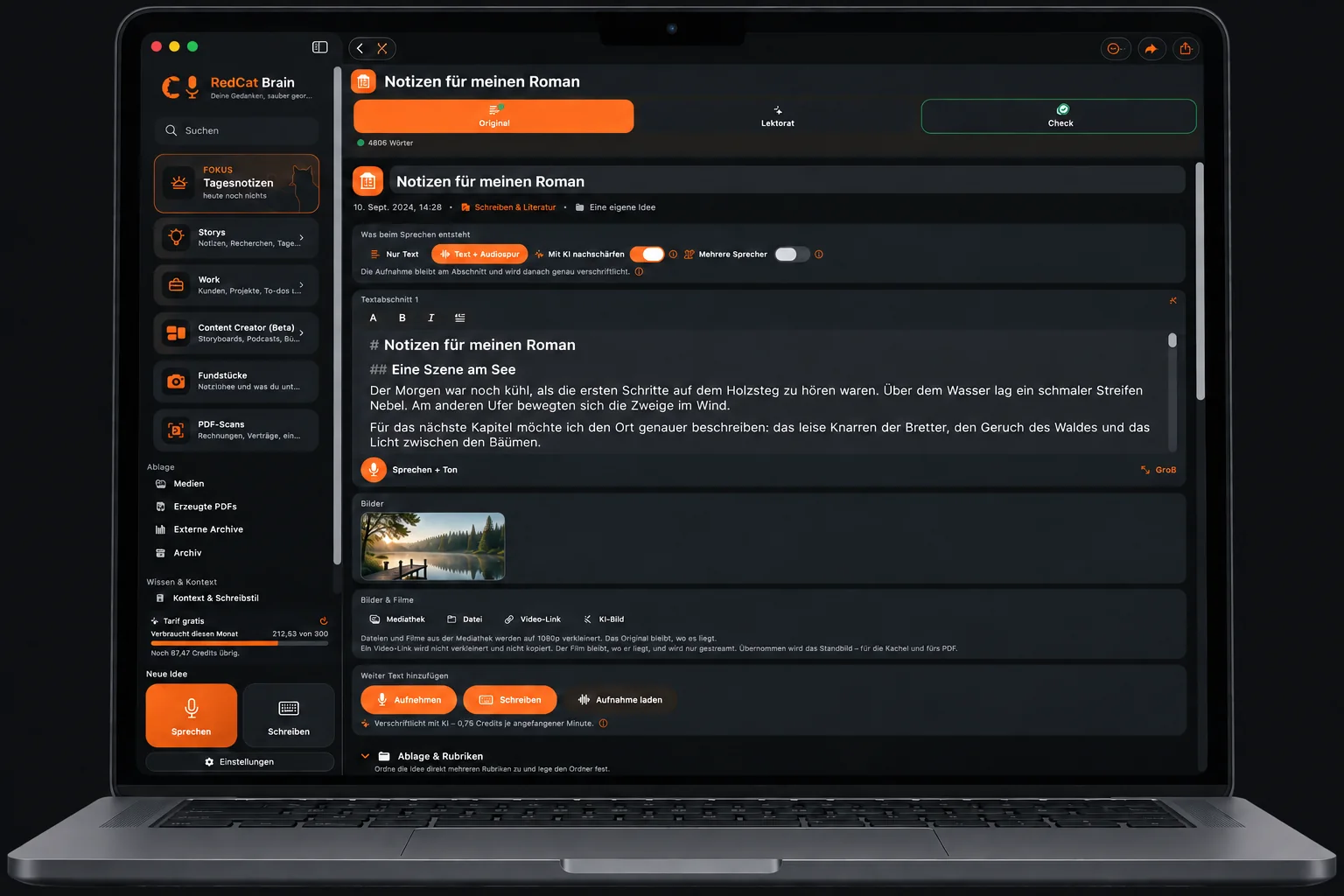Open the lake scene image thumbnail
This screenshot has width=1344, height=896.
click(x=433, y=547)
